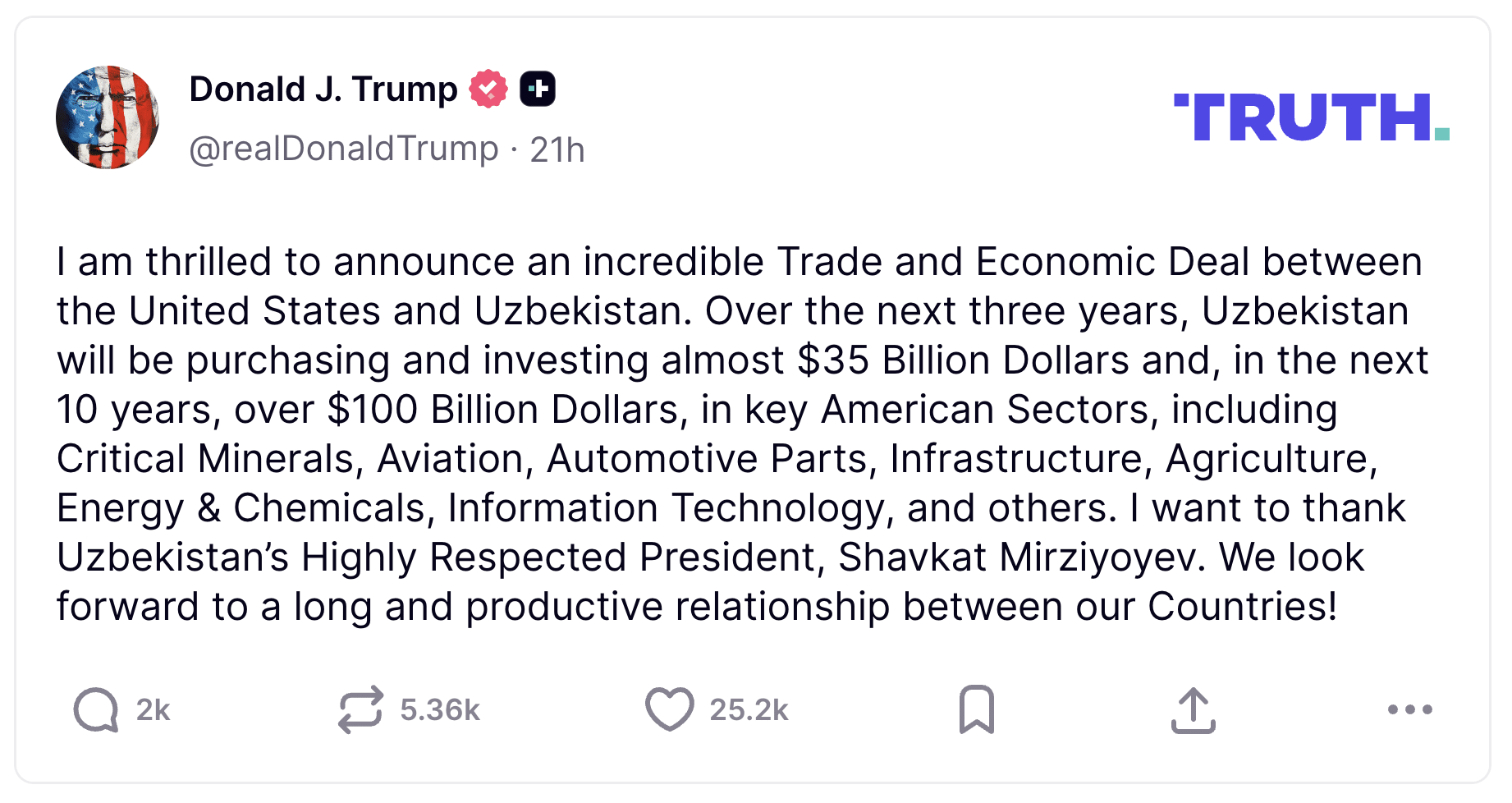
Task: Click the TRUTH logo
Action: point(1305,117)
